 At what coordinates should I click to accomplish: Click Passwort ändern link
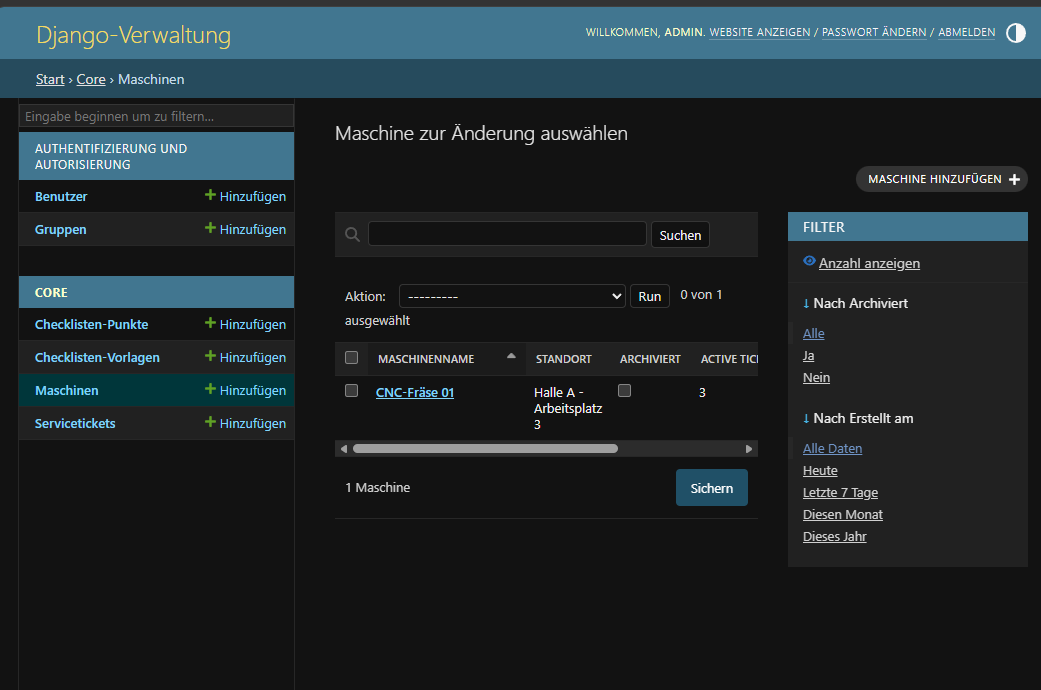pos(874,32)
